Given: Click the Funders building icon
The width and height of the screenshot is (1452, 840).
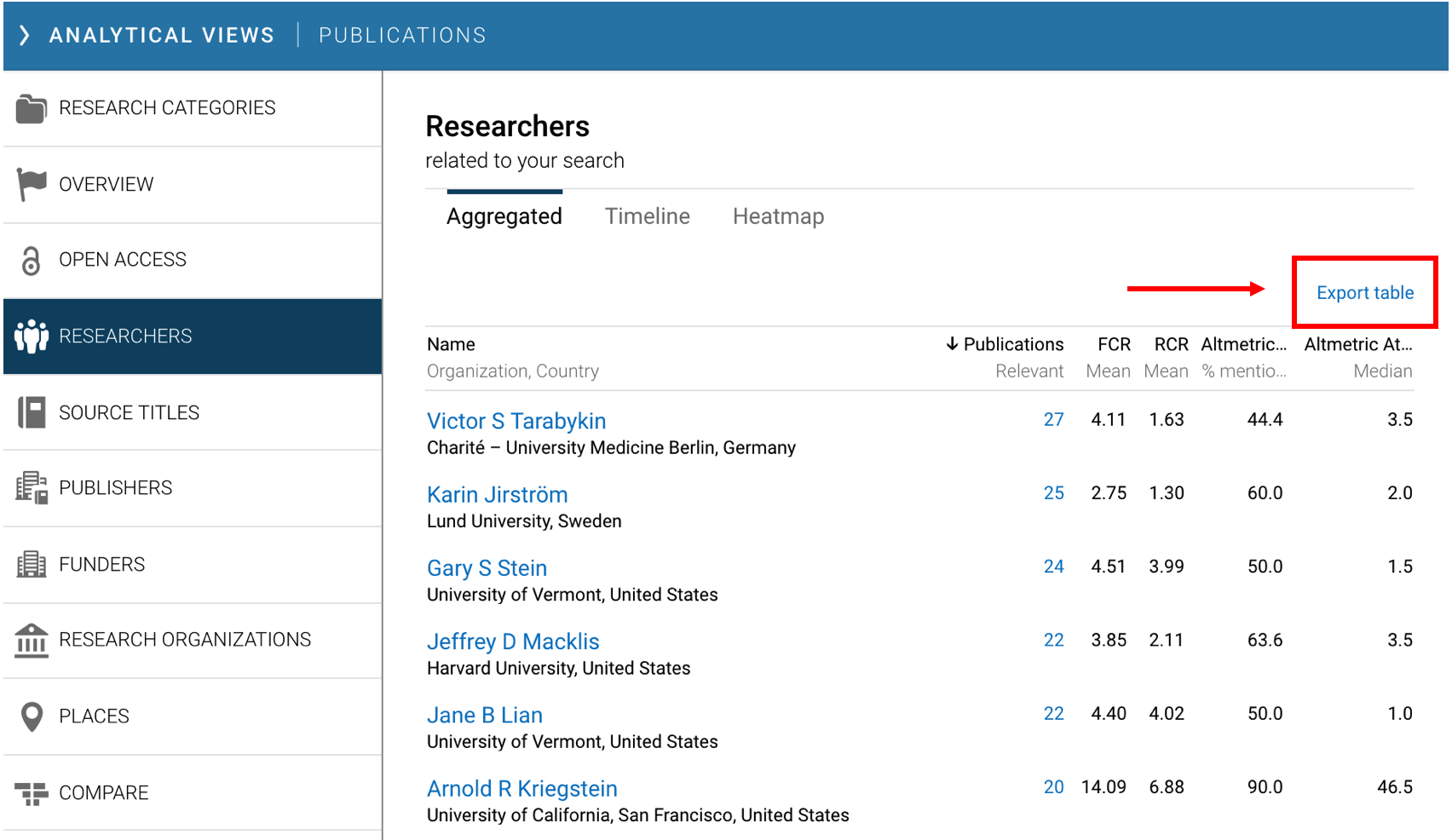Looking at the screenshot, I should click(x=32, y=564).
